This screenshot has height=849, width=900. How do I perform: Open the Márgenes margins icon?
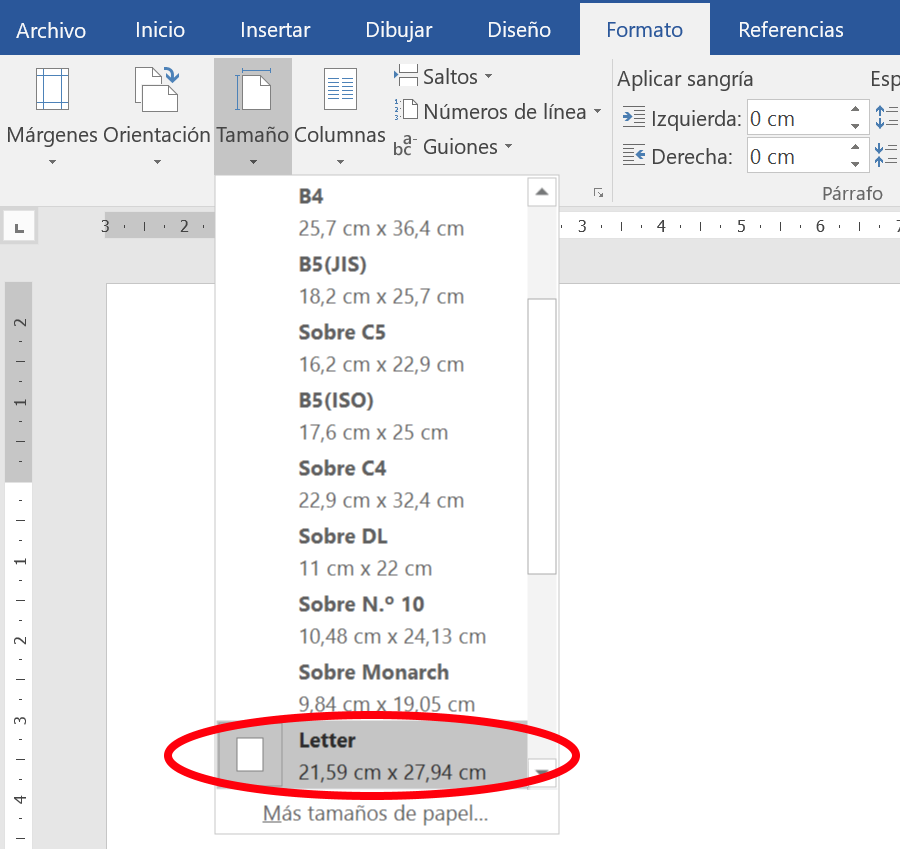[52, 89]
